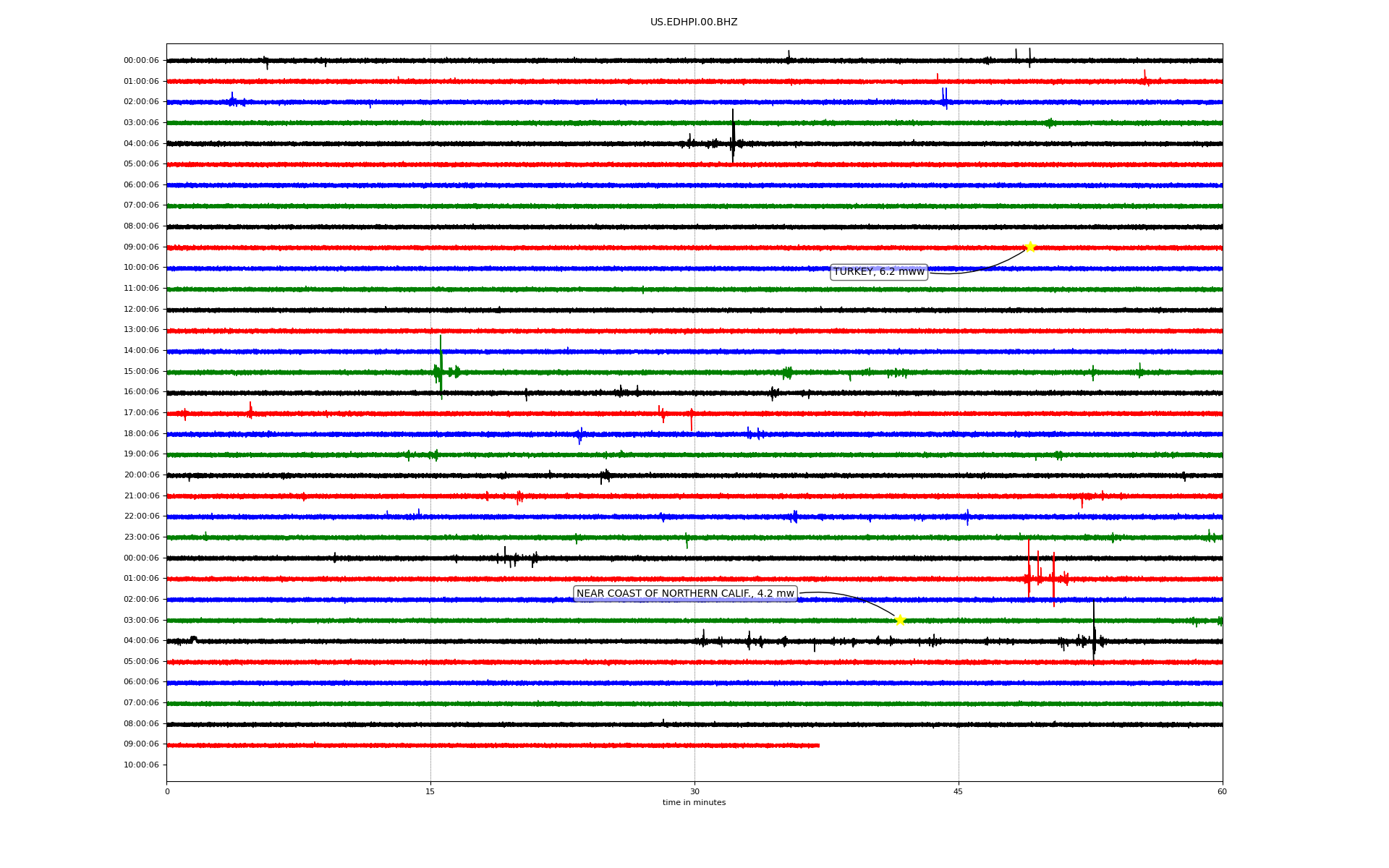Select the TURKEY, 6.2 mww annotation label
The width and height of the screenshot is (1389, 868).
click(x=879, y=272)
